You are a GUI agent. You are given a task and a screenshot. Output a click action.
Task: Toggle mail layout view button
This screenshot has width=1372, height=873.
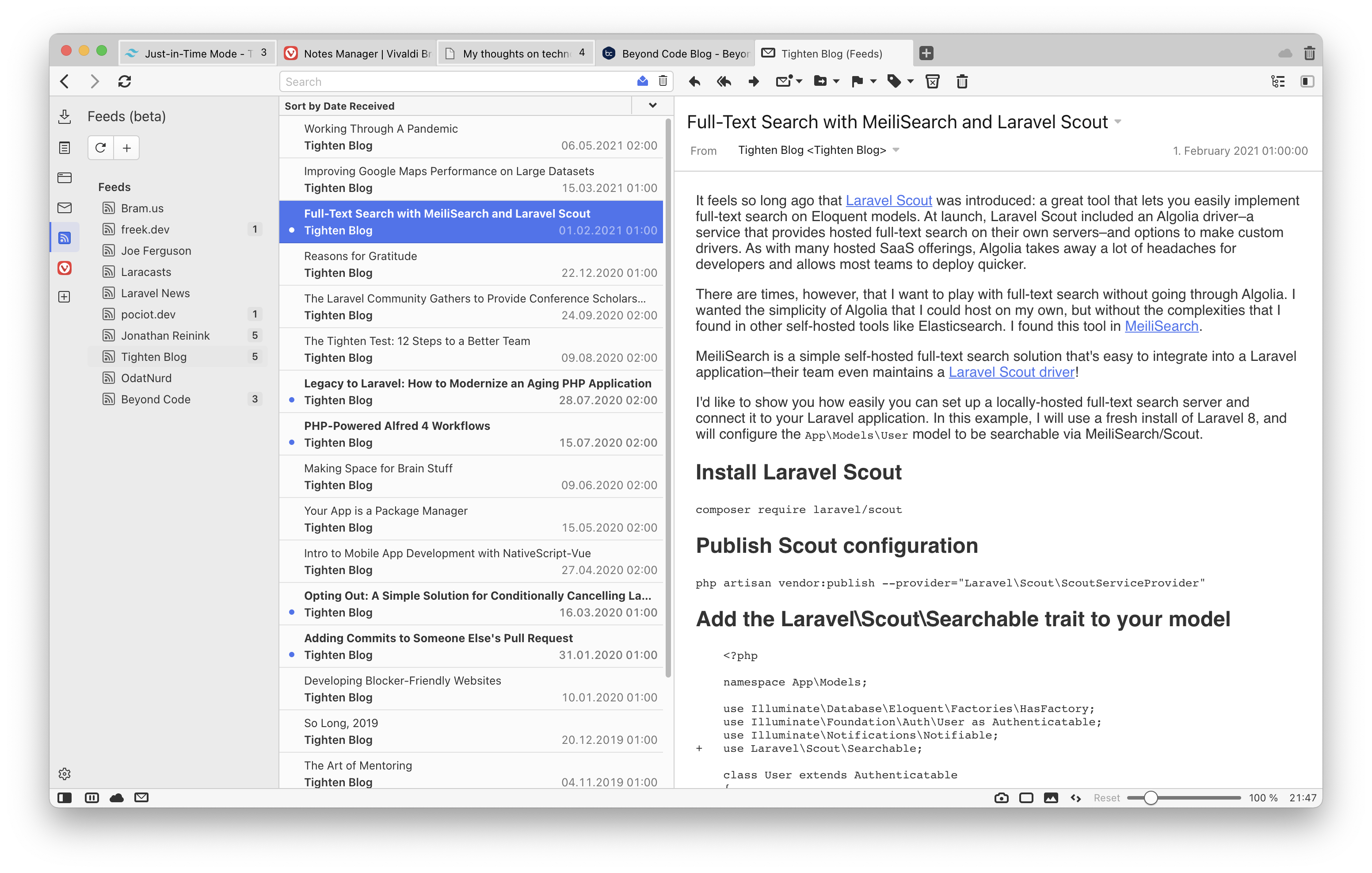click(1307, 81)
